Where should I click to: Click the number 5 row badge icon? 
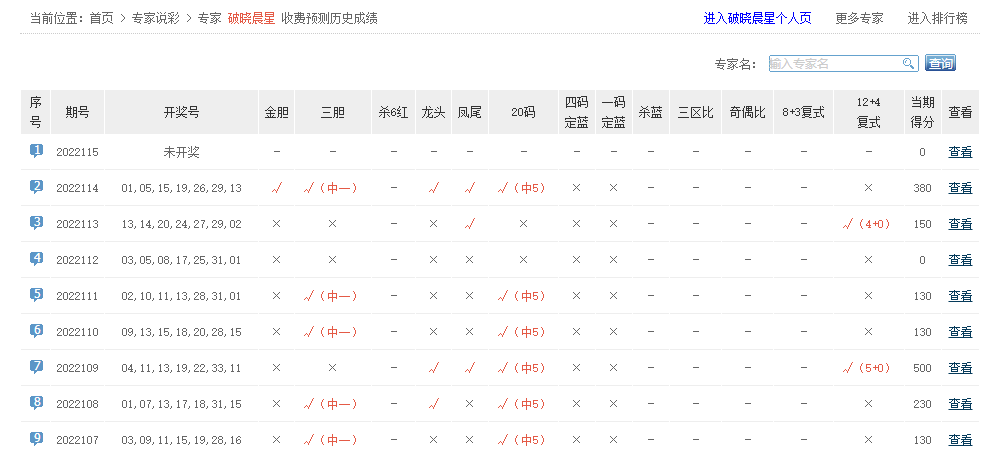(x=36, y=295)
